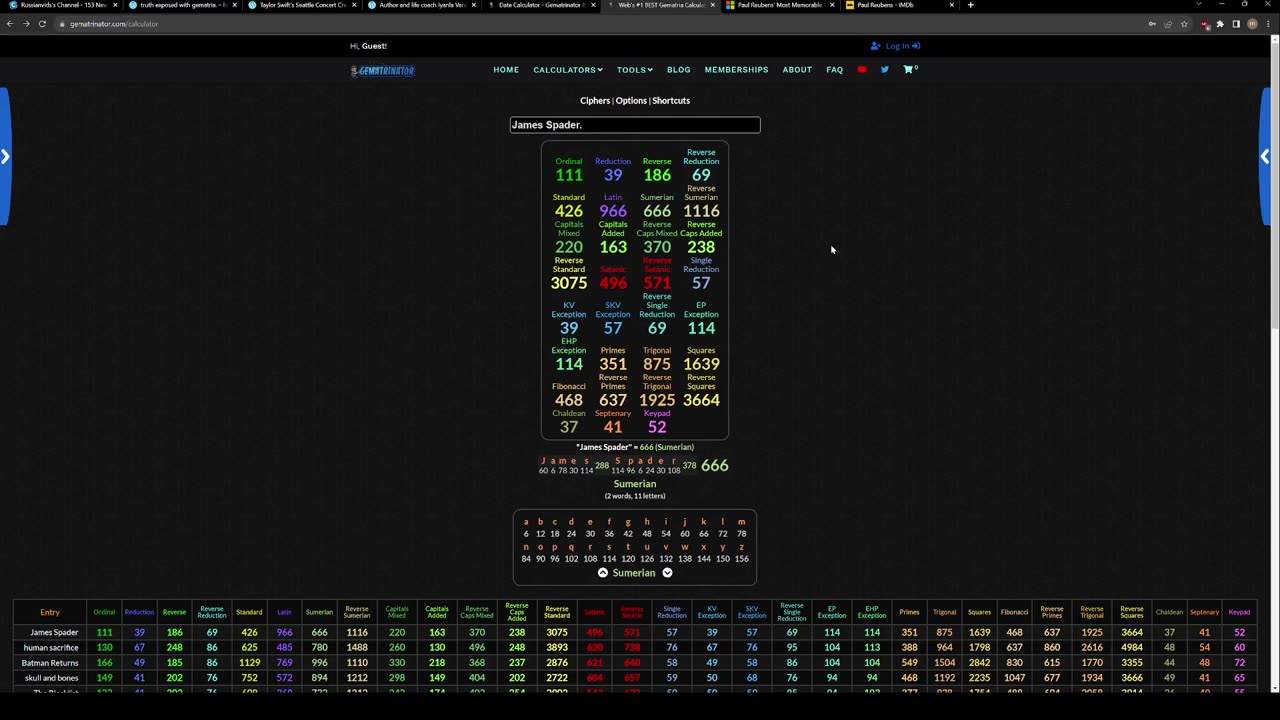The image size is (1280, 720).
Task: Open the right blue side panel arrow
Action: [1265, 157]
